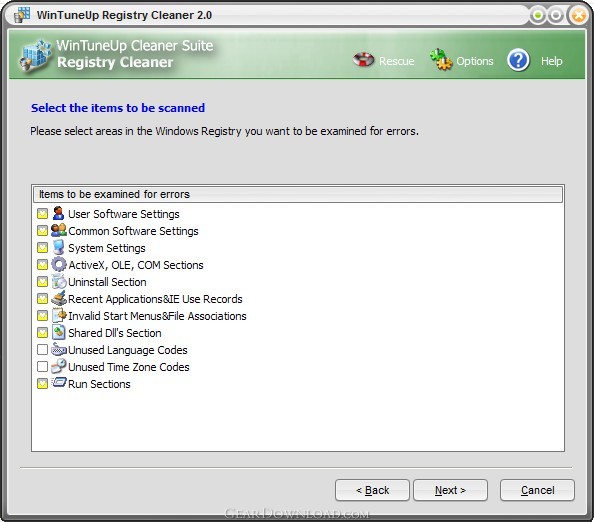The image size is (594, 522).
Task: Toggle ActiveX, OLE, COM Sections checkbox
Action: (x=42, y=265)
